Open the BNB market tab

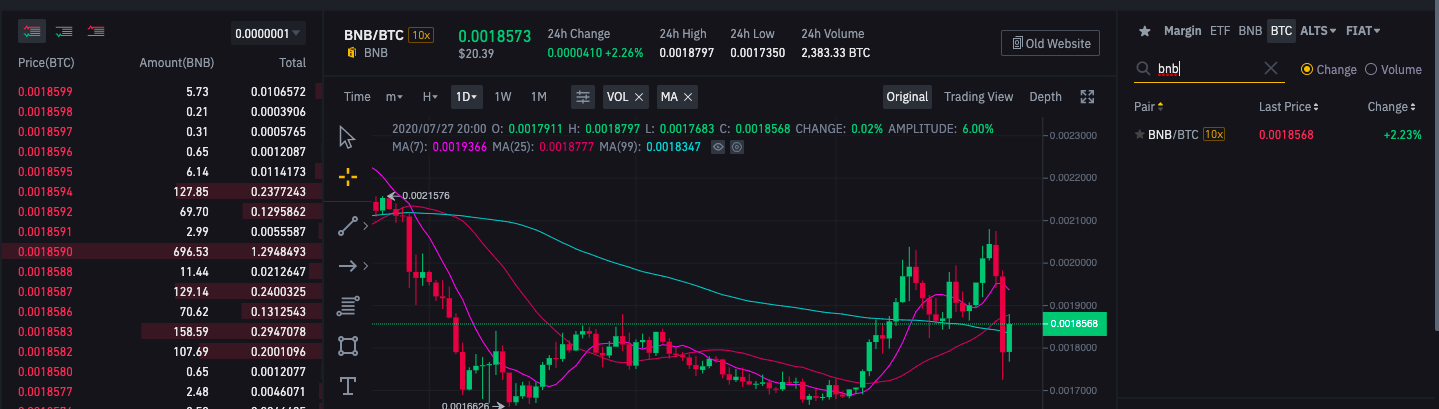[1250, 31]
